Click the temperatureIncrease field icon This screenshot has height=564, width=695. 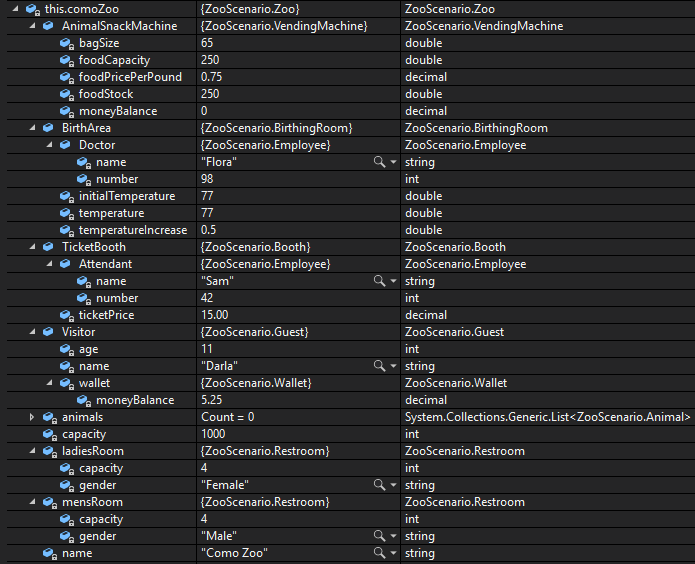tap(67, 231)
